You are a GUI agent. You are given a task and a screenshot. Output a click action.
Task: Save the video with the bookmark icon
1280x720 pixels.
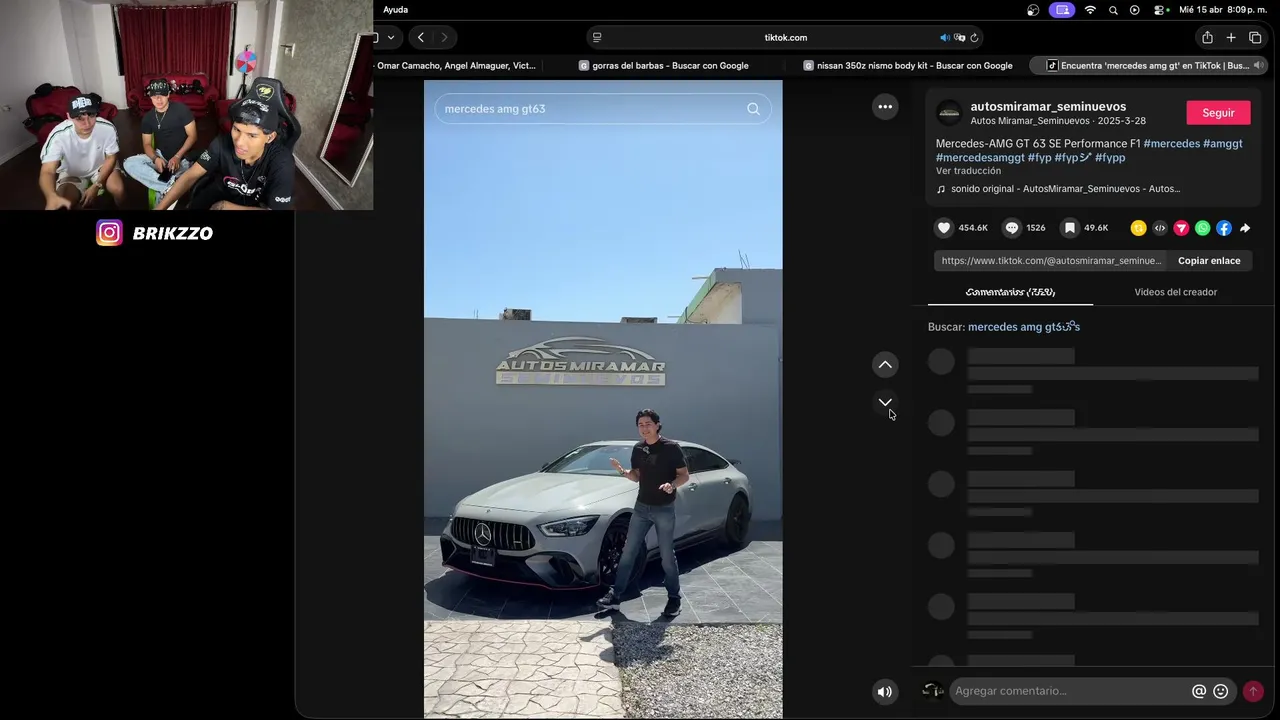(1070, 228)
